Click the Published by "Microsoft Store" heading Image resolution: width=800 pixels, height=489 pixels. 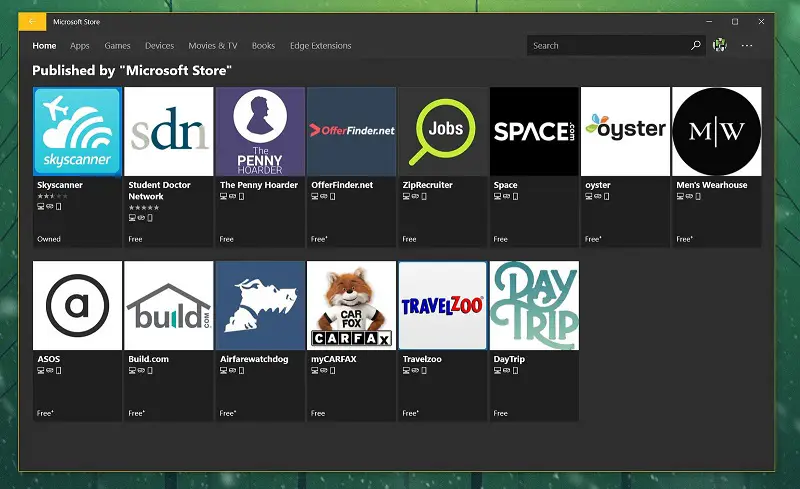(x=132, y=70)
